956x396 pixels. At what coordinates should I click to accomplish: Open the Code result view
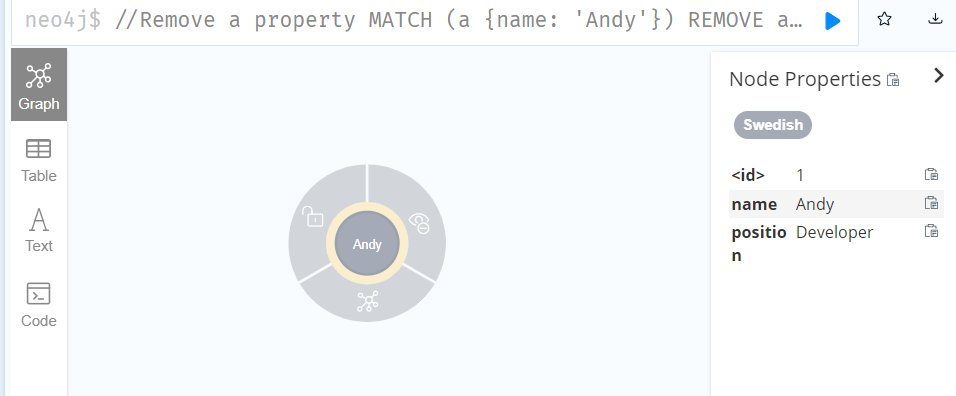[x=39, y=305]
